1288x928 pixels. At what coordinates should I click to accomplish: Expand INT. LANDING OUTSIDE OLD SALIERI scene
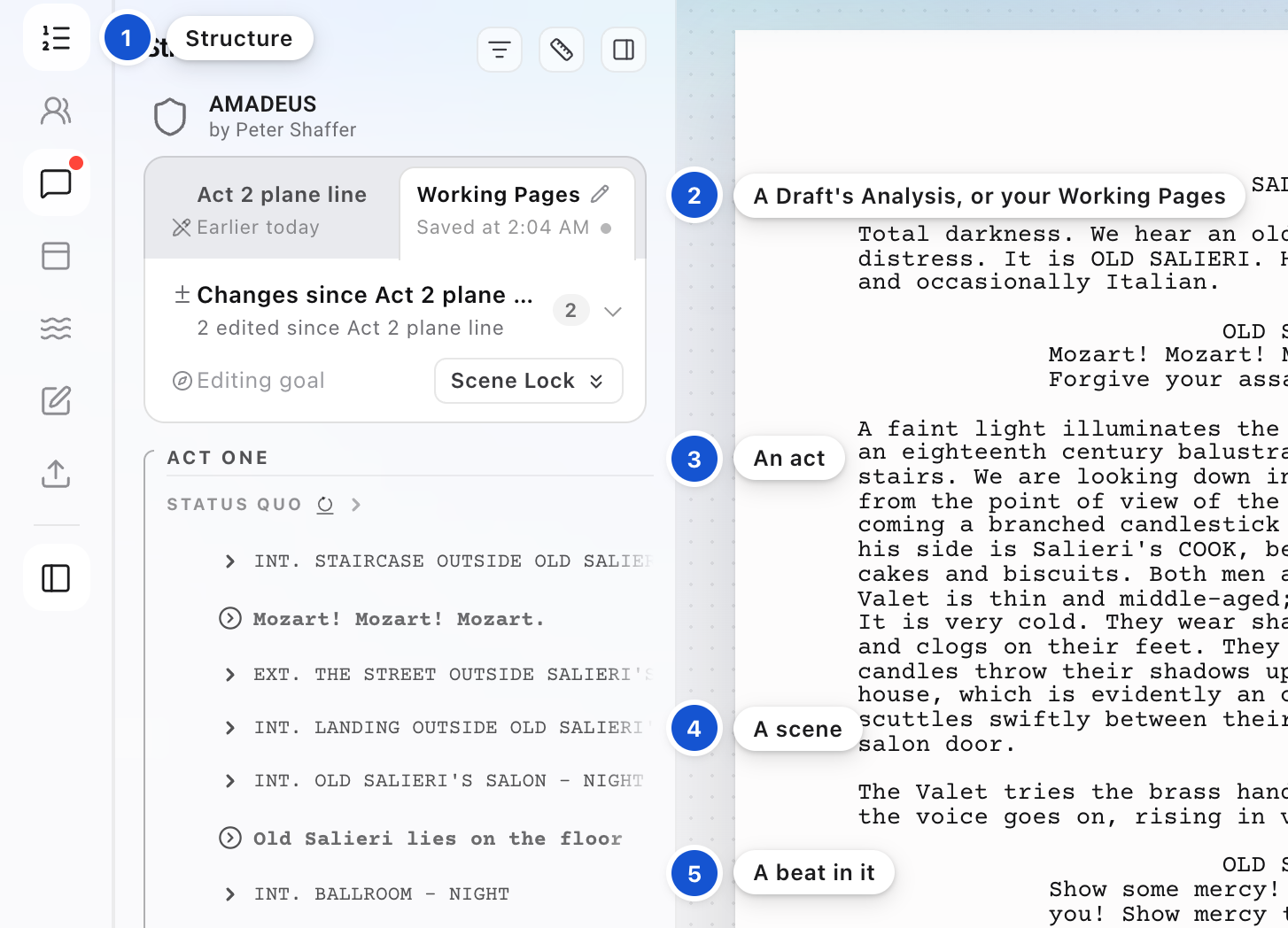coord(230,728)
